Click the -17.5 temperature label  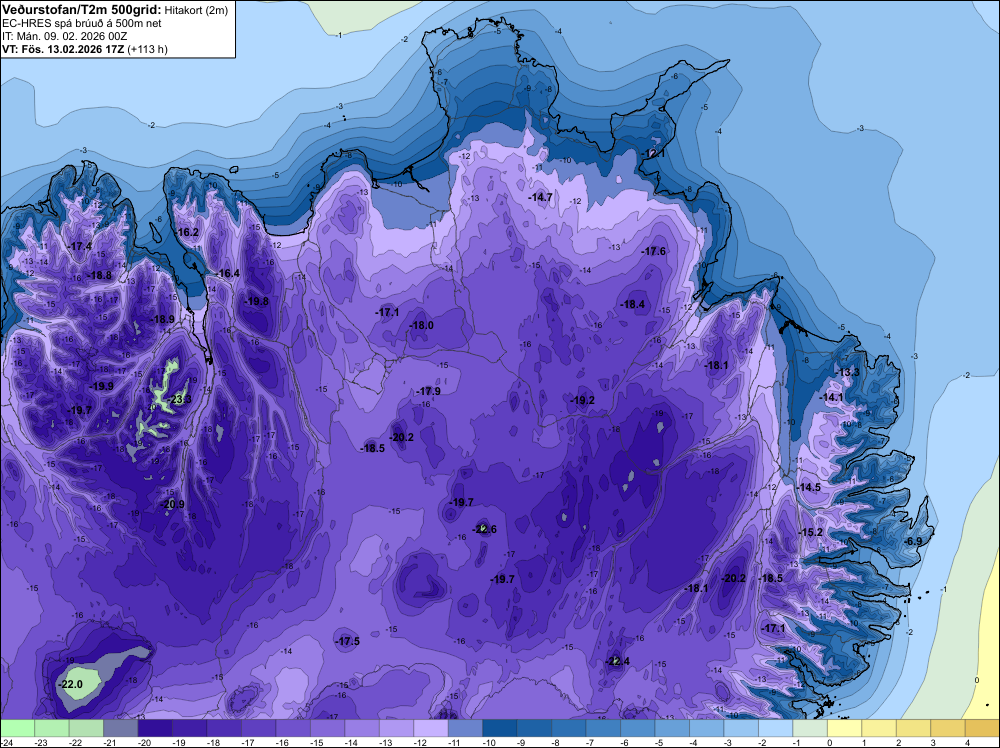(348, 642)
